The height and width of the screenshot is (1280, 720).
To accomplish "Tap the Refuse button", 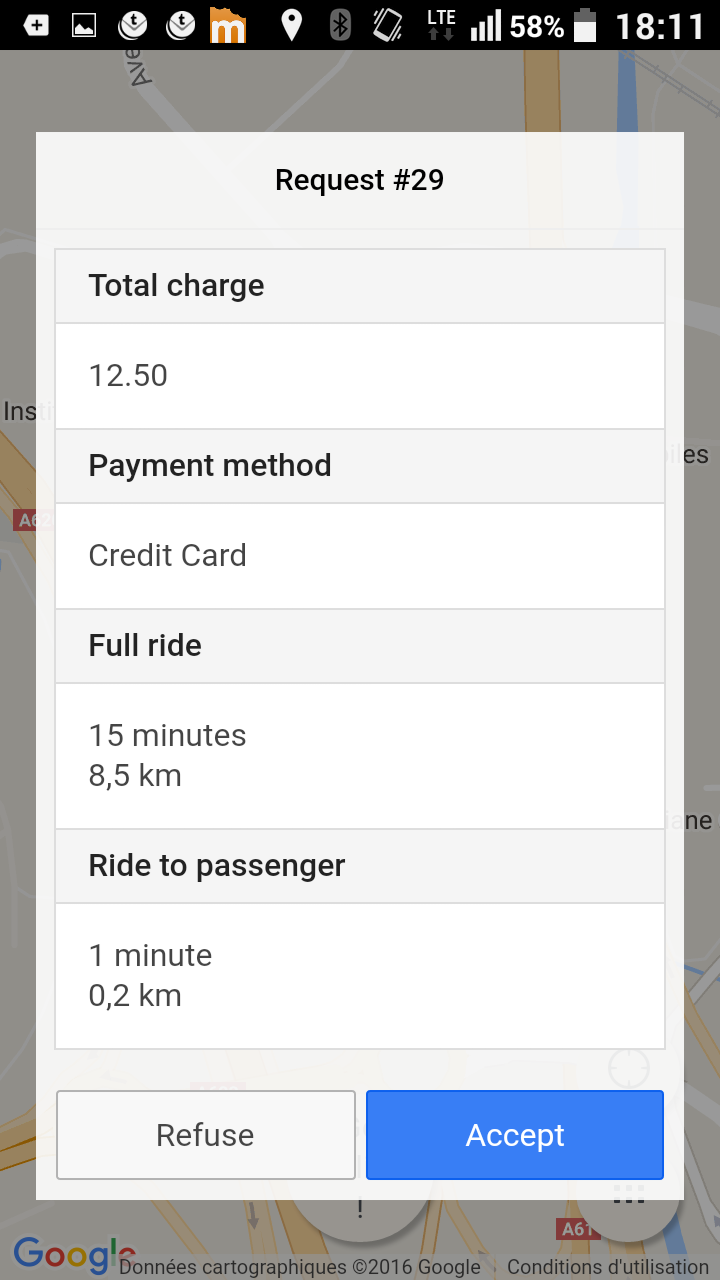I will [x=206, y=1135].
